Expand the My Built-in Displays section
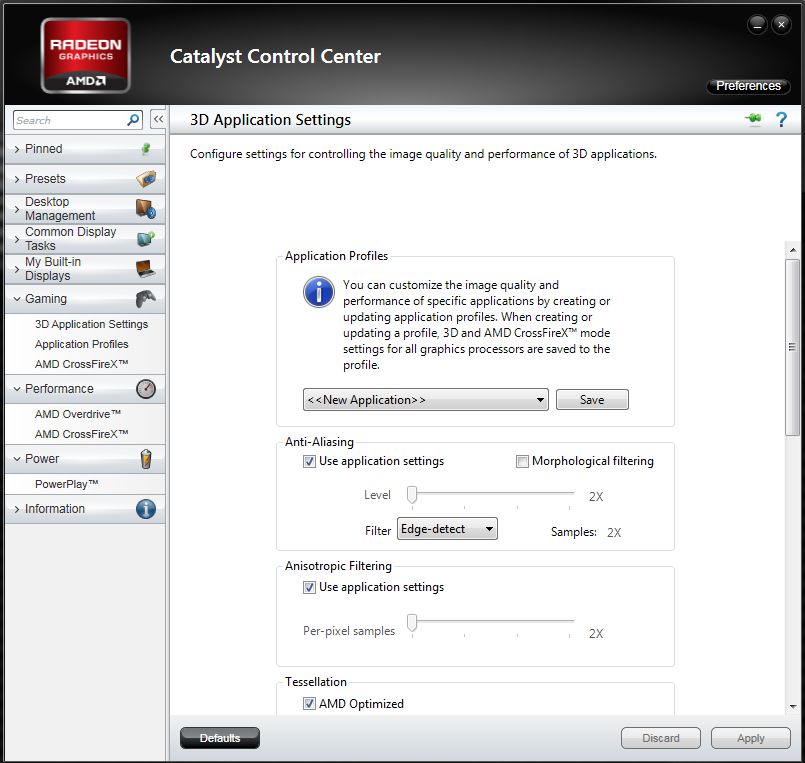Image resolution: width=805 pixels, height=763 pixels. [x=17, y=269]
